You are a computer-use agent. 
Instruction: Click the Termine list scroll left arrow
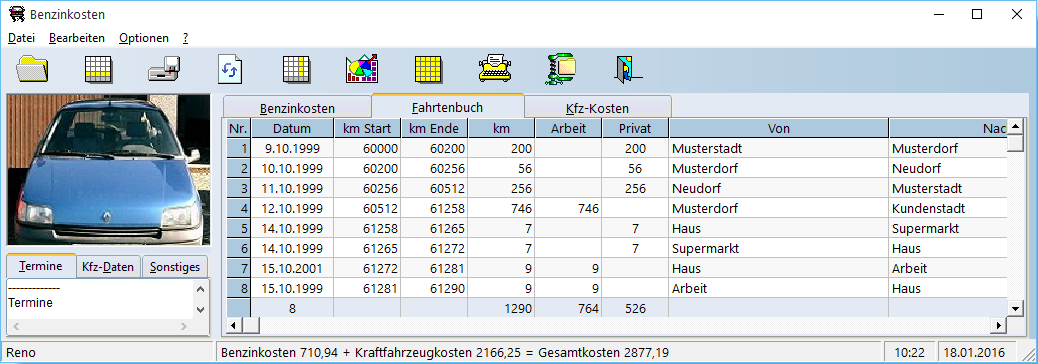tap(17, 326)
